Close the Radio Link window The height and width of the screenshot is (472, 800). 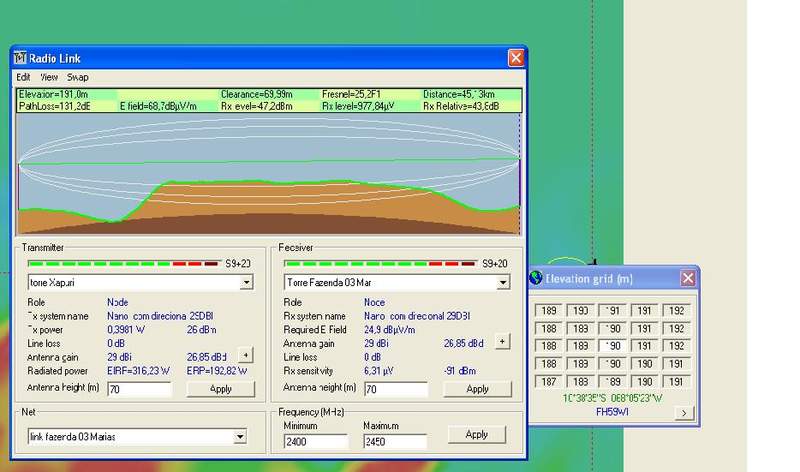coord(516,58)
